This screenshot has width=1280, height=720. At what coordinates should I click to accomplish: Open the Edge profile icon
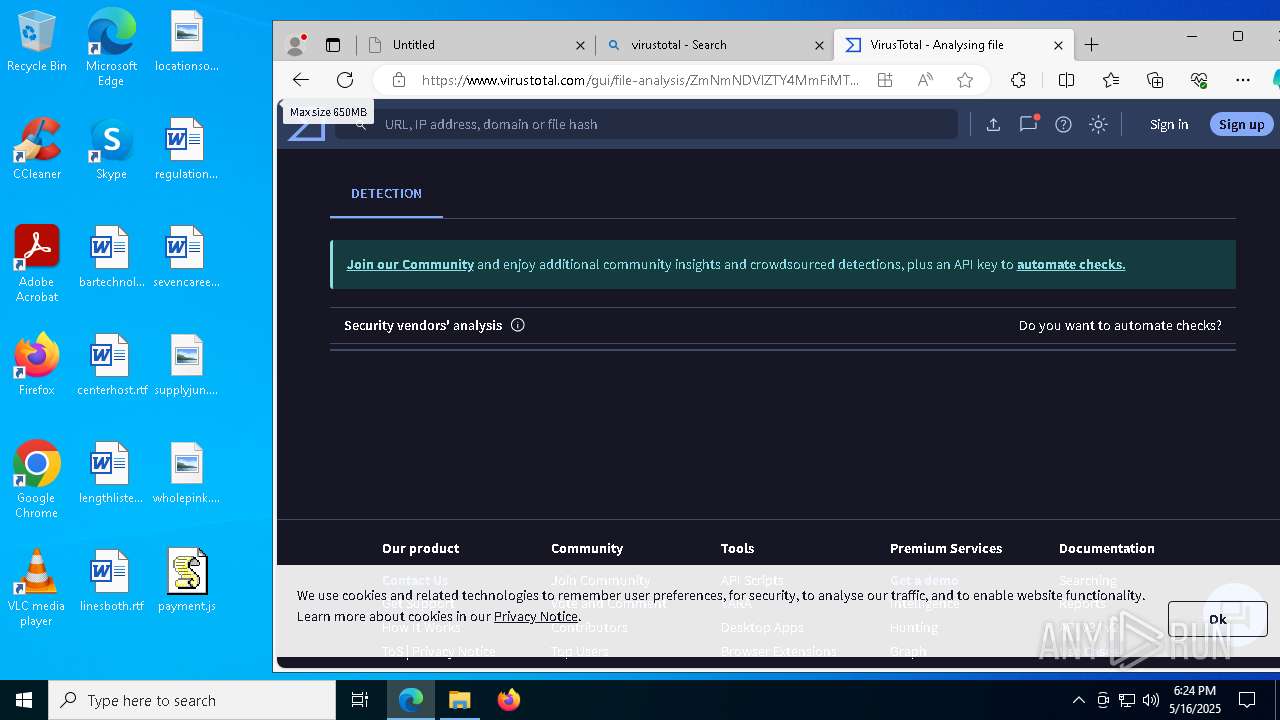click(295, 45)
